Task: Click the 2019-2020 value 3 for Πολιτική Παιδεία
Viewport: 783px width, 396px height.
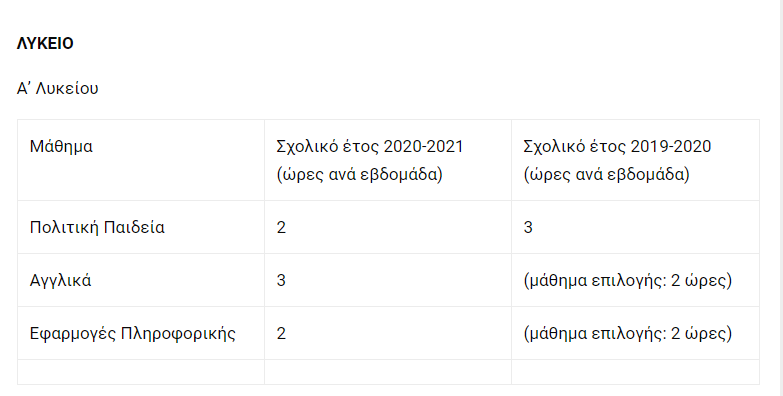Action: coord(528,228)
